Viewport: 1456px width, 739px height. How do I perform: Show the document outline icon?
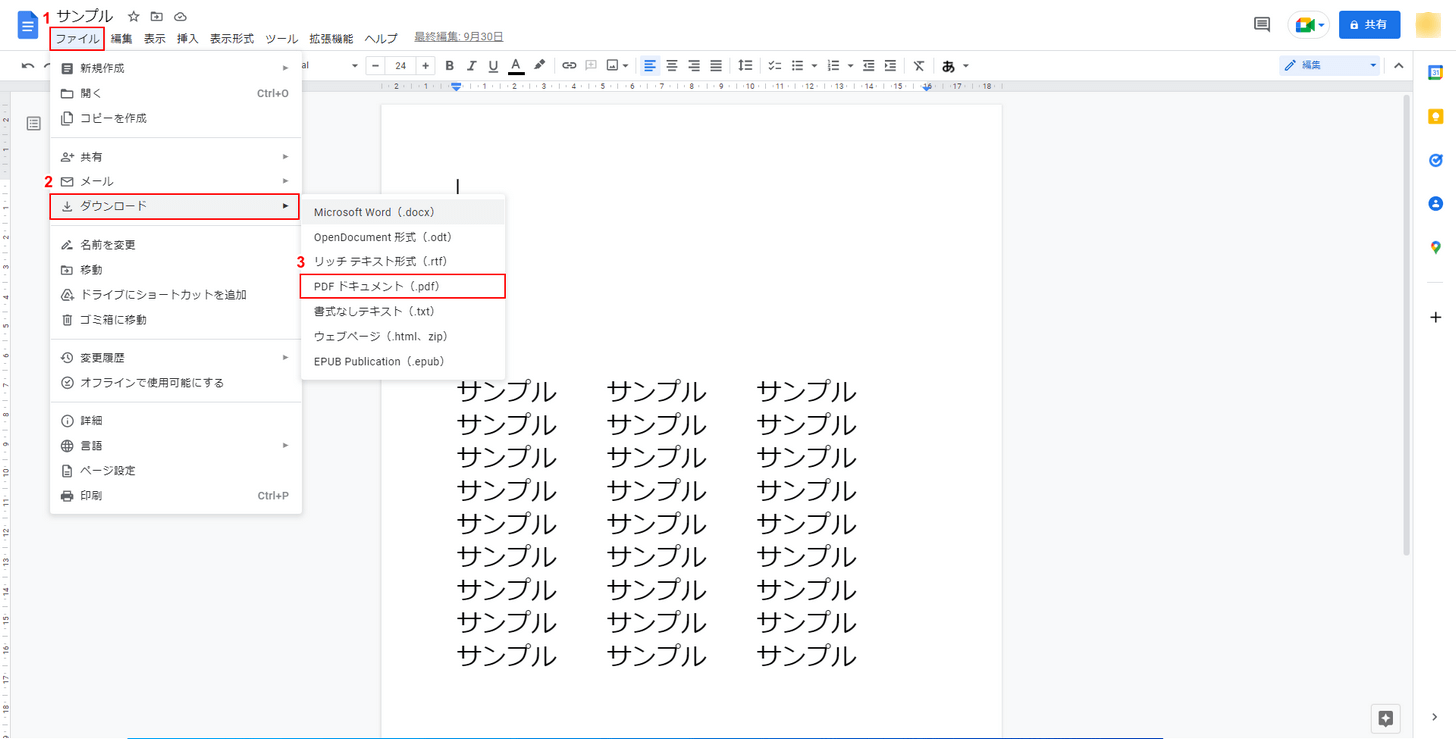(34, 123)
